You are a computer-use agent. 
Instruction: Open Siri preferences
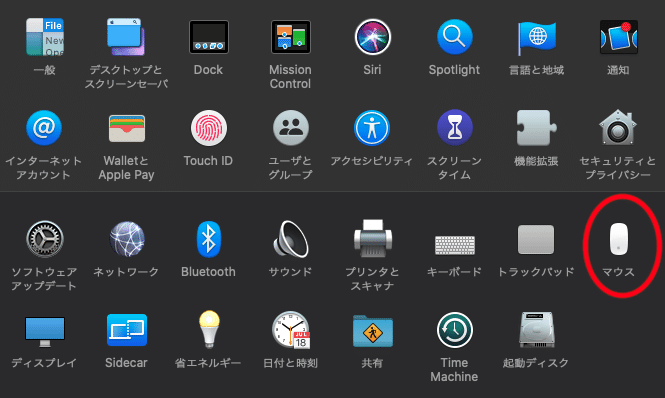pos(372,37)
